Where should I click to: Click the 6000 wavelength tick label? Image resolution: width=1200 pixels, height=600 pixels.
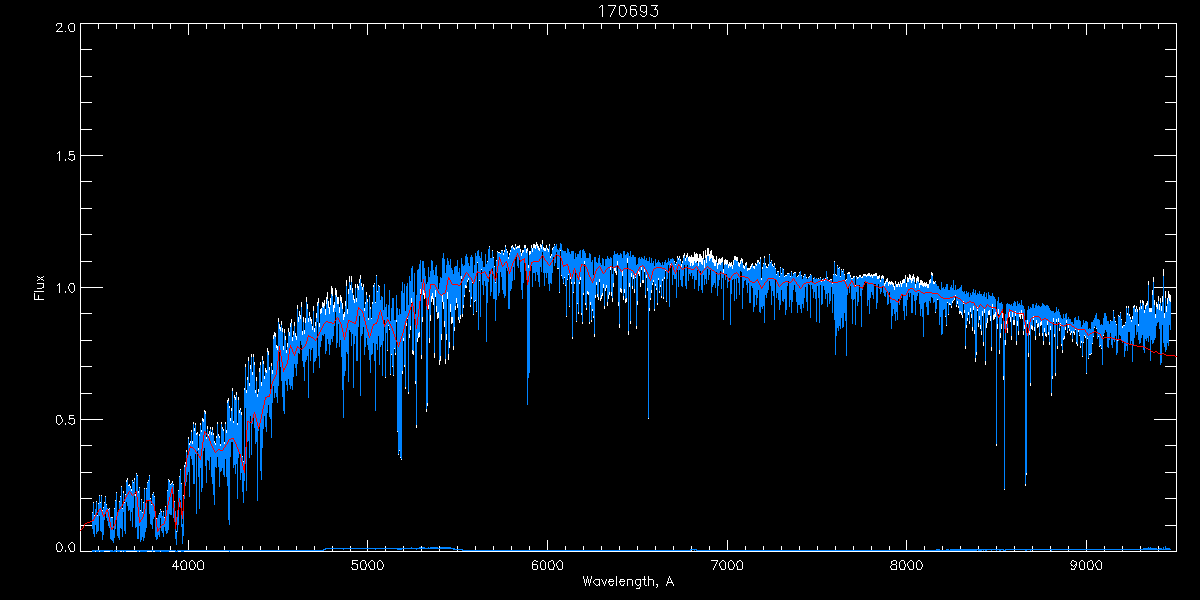(547, 564)
